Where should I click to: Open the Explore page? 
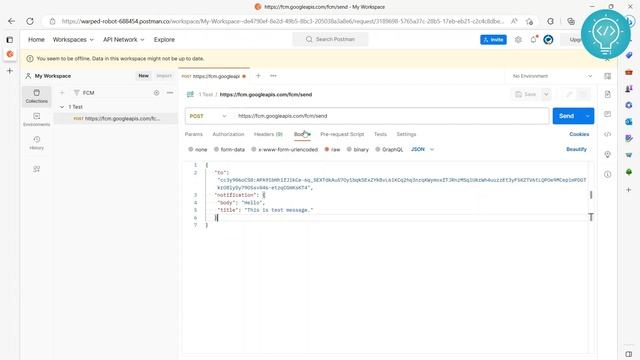tap(164, 40)
